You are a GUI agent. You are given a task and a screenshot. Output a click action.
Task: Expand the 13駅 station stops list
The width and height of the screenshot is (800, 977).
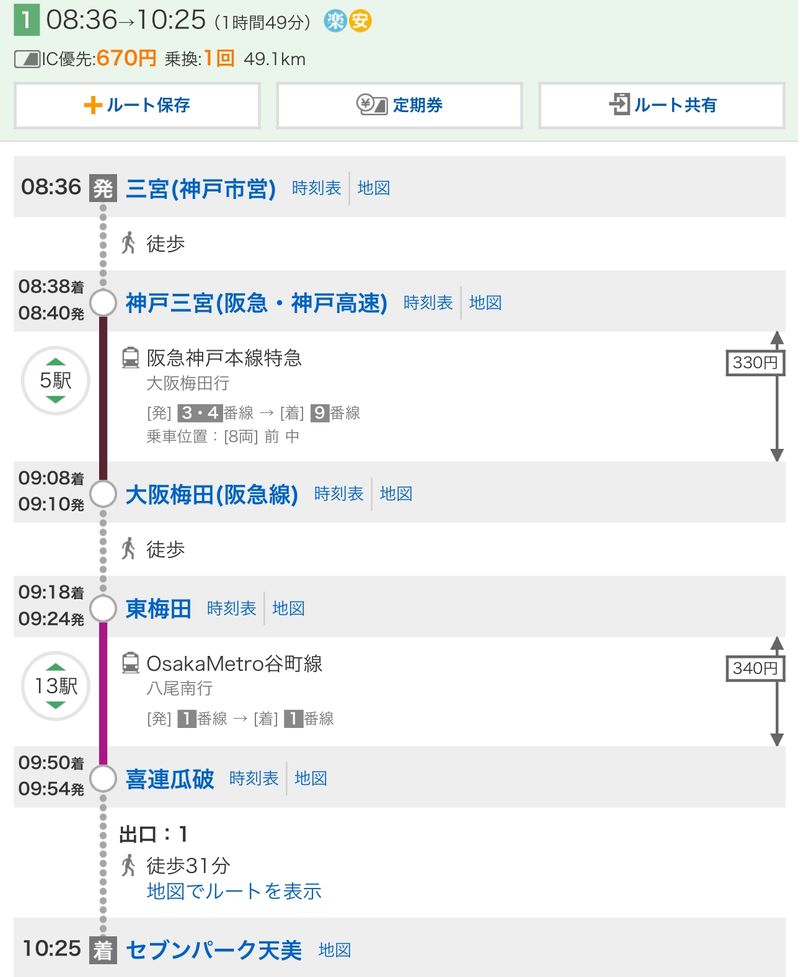tap(56, 686)
